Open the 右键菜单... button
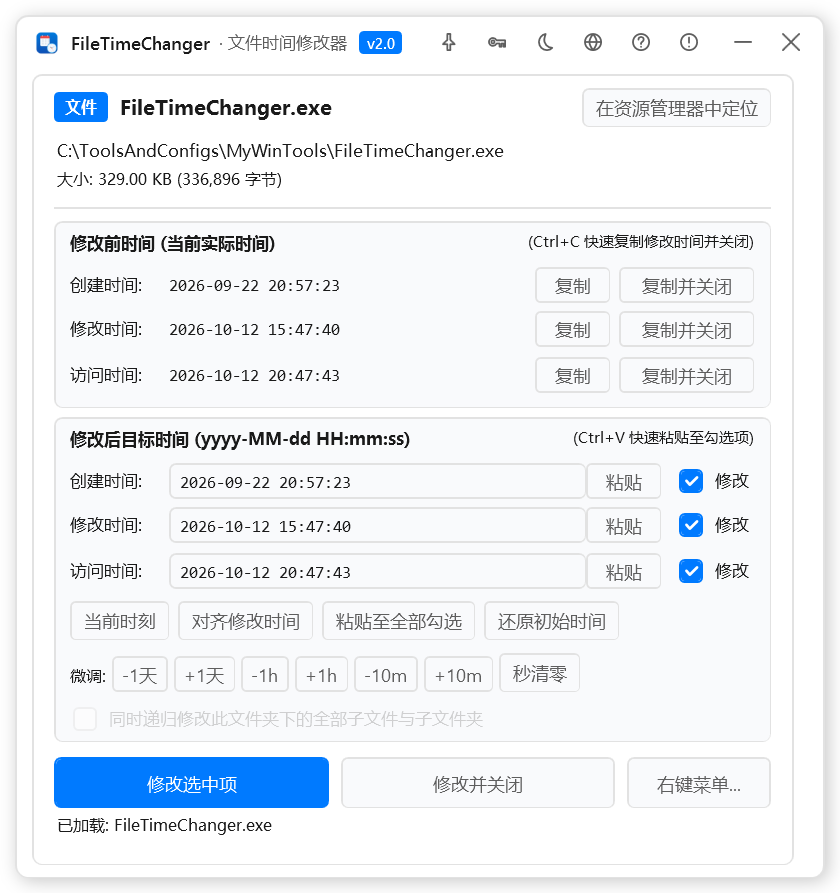The height and width of the screenshot is (893, 840). coord(699,783)
